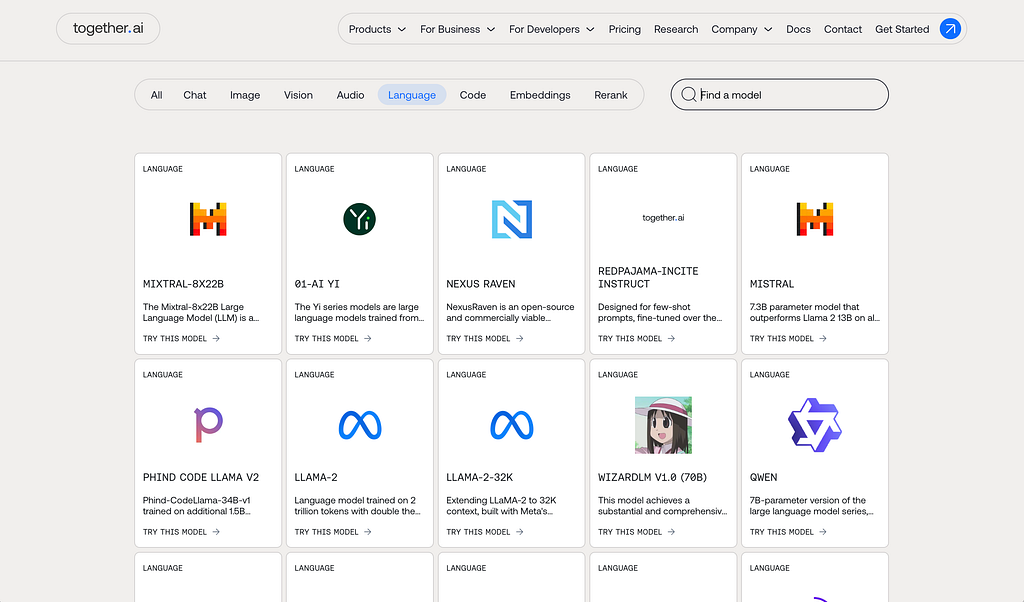Click the REDPAJAMA-INCITE INSTRUCT title
The height and width of the screenshot is (602, 1024).
click(648, 277)
